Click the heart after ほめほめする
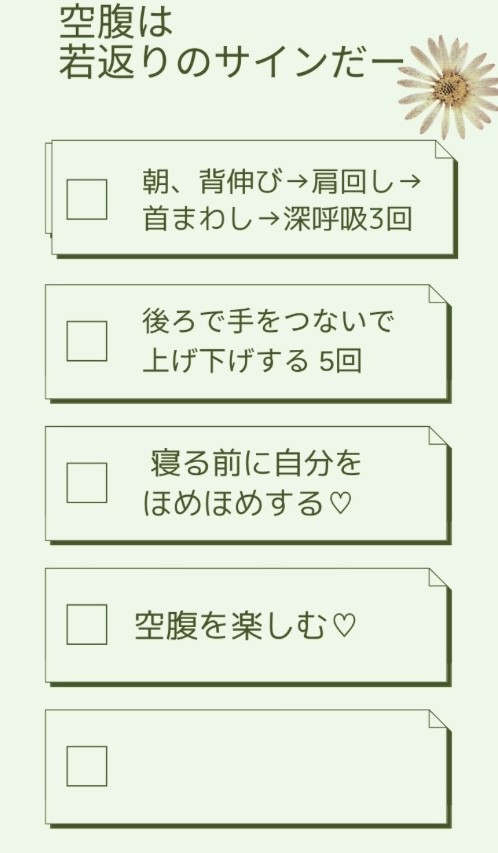 (x=340, y=503)
